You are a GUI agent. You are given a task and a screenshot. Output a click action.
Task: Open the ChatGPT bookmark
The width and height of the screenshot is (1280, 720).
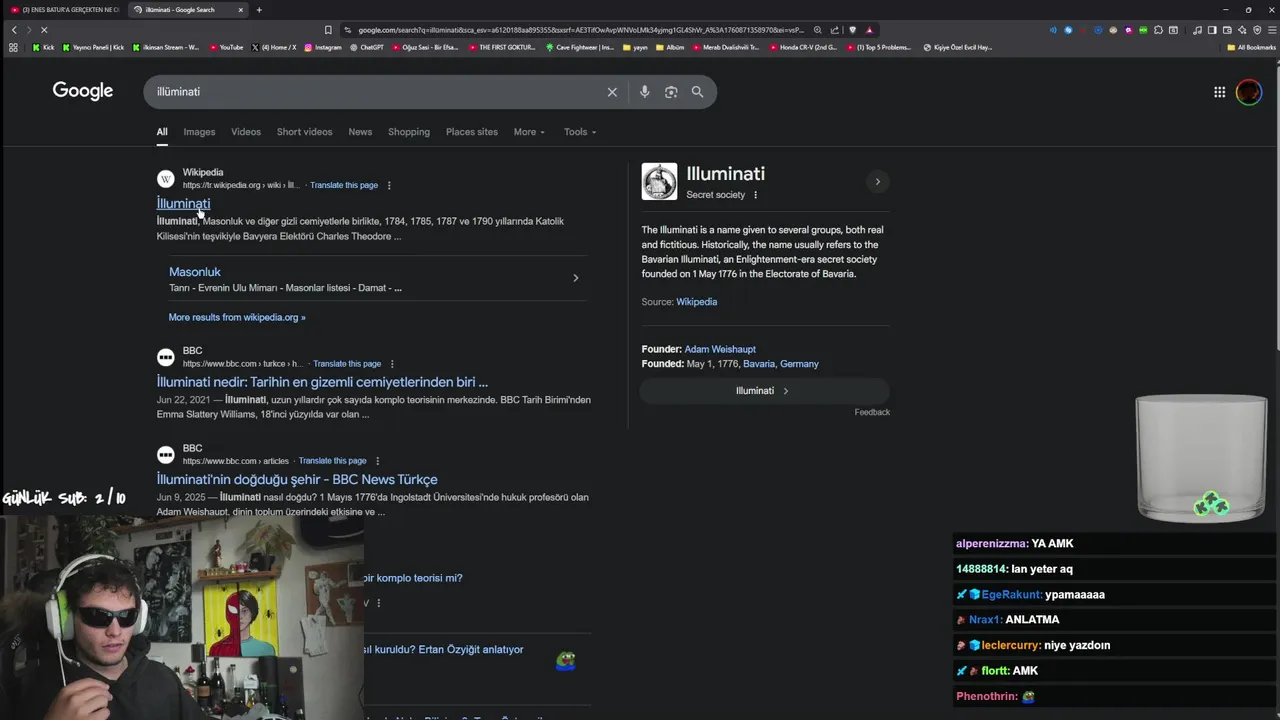click(367, 47)
